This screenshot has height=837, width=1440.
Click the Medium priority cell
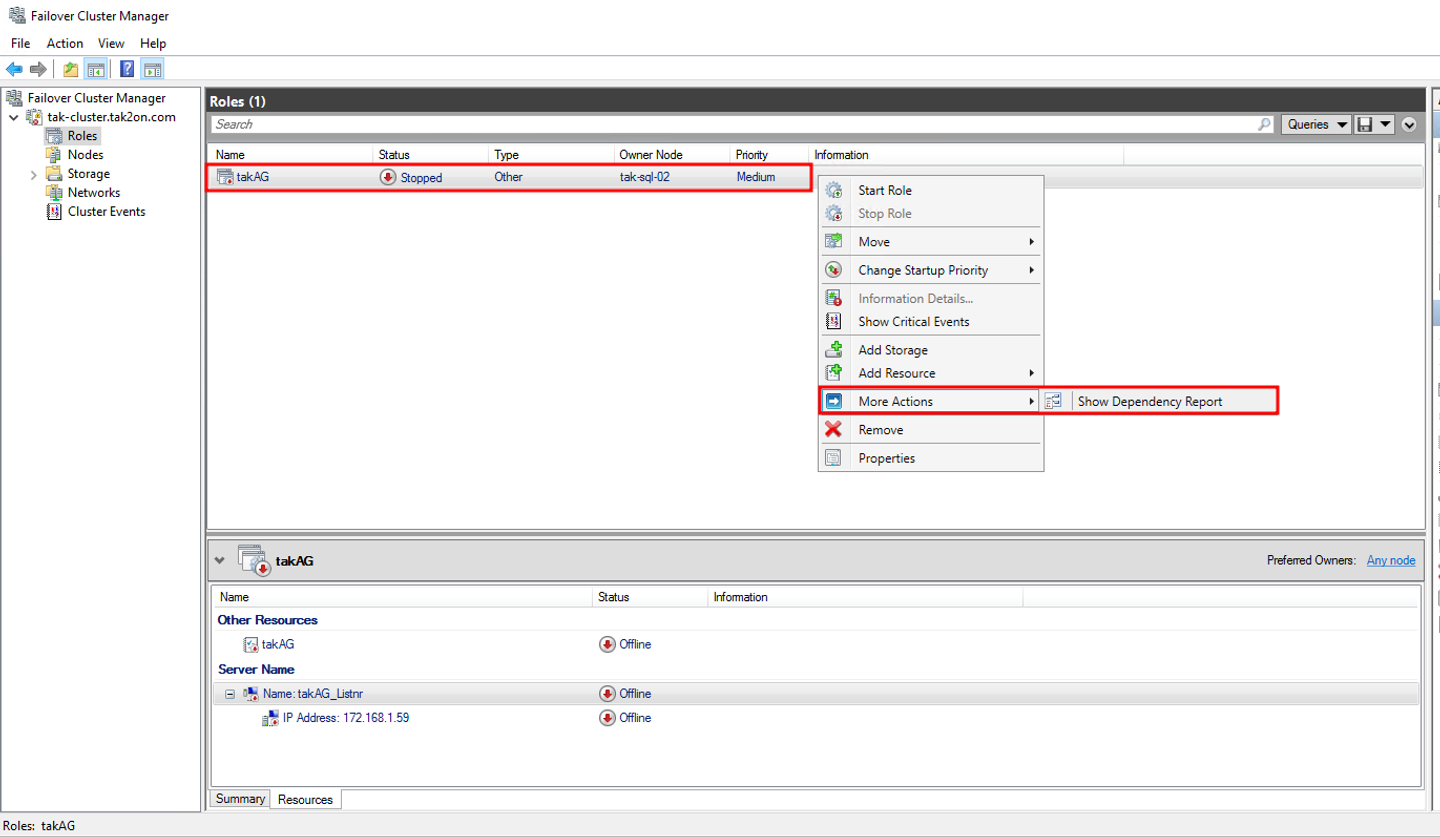point(756,177)
